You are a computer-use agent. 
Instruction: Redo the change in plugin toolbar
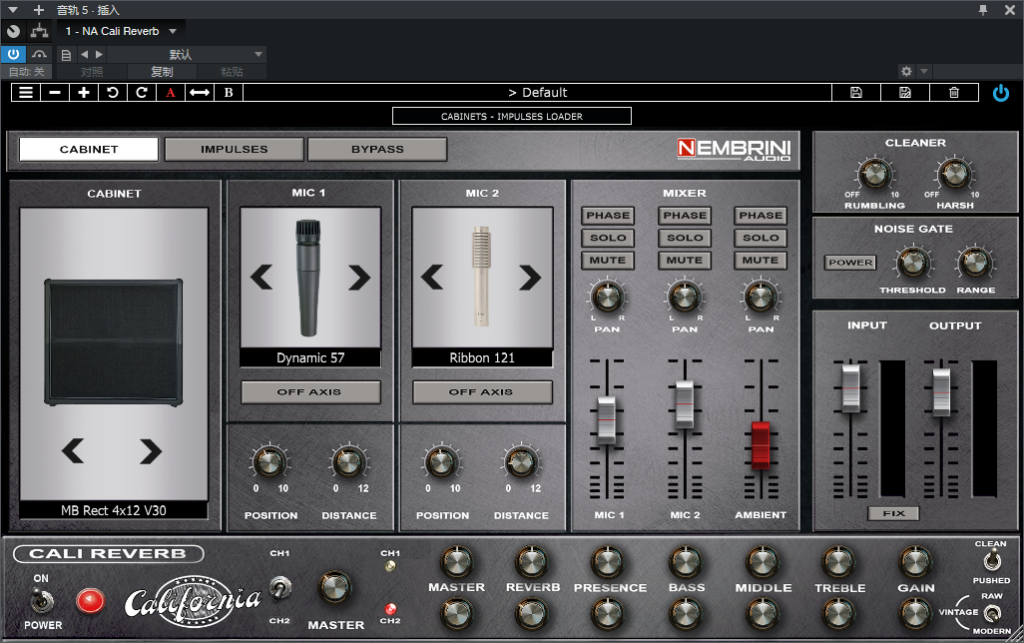coord(141,93)
